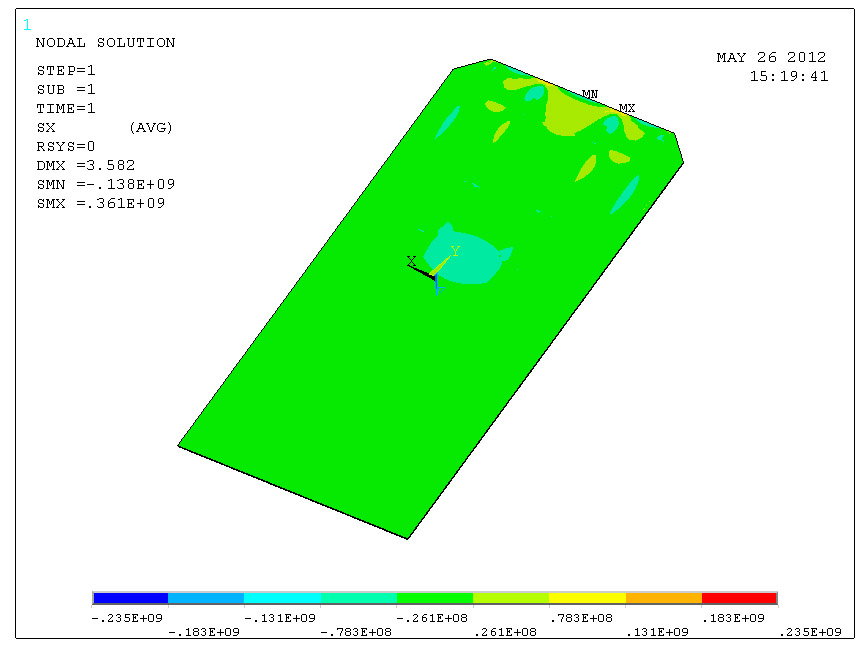Pick the bright green legend band
863x647 pixels.
click(435, 598)
